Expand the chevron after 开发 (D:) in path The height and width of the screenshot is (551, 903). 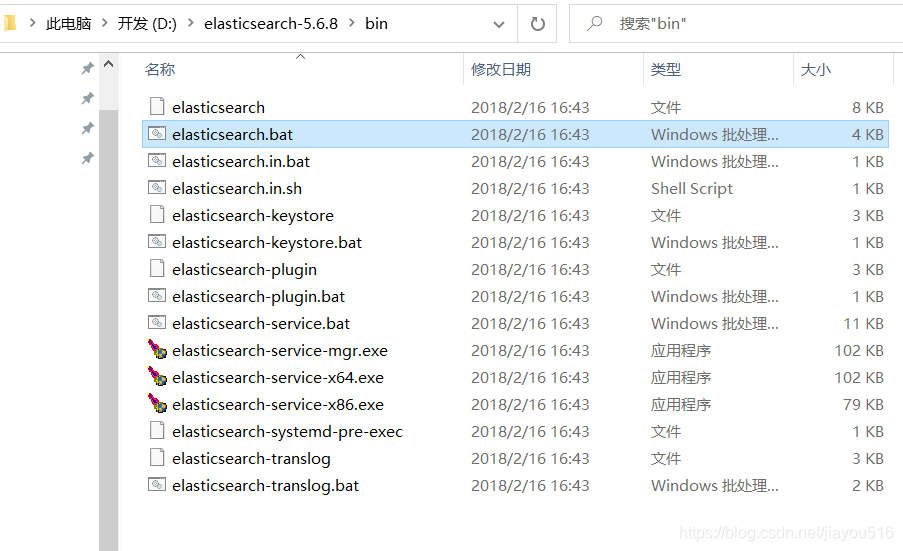click(190, 23)
